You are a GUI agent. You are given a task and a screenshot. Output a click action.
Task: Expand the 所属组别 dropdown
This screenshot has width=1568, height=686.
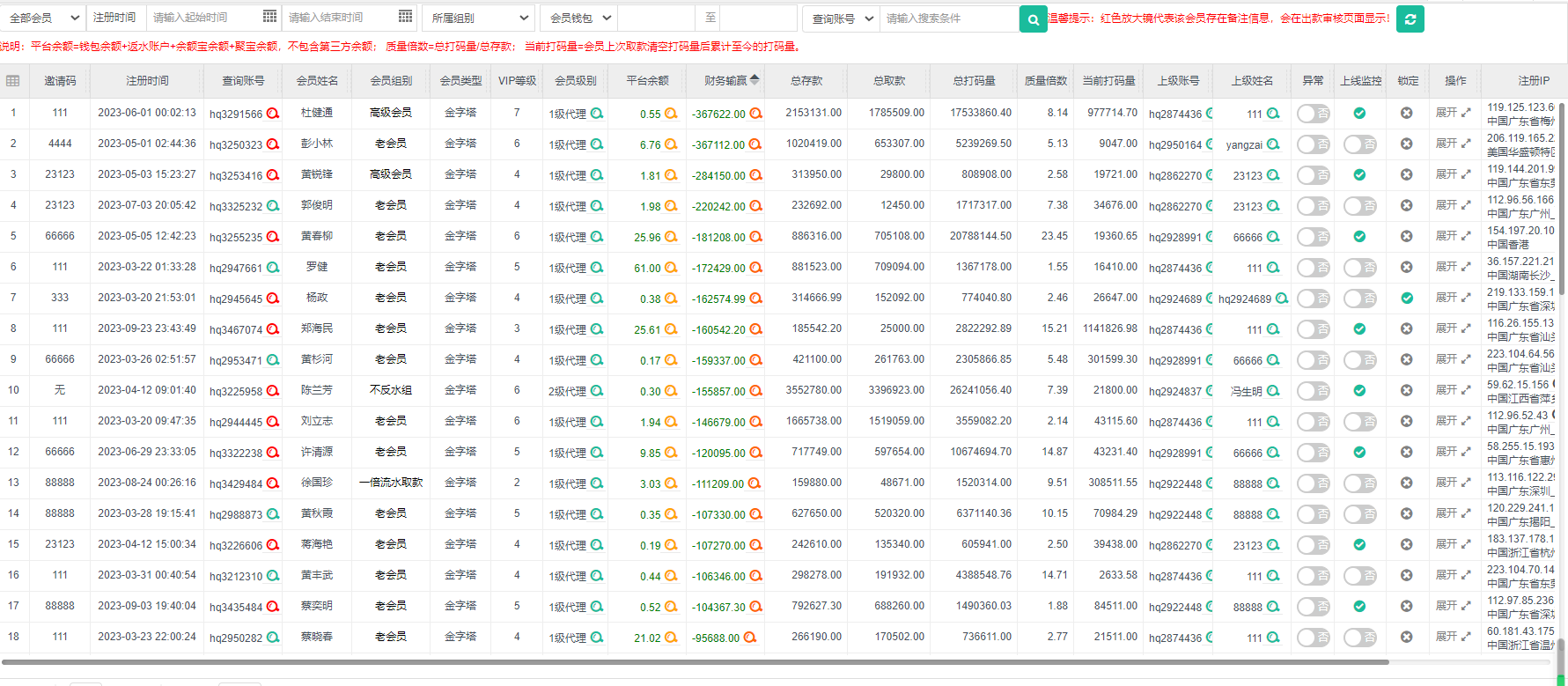[x=479, y=18]
